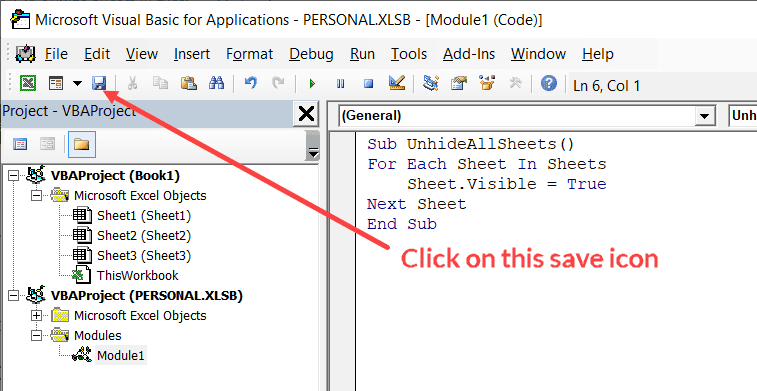Screen dimensions: 757x391
Task: Click code line Sub UnhideAllSheets()
Action: click(471, 144)
